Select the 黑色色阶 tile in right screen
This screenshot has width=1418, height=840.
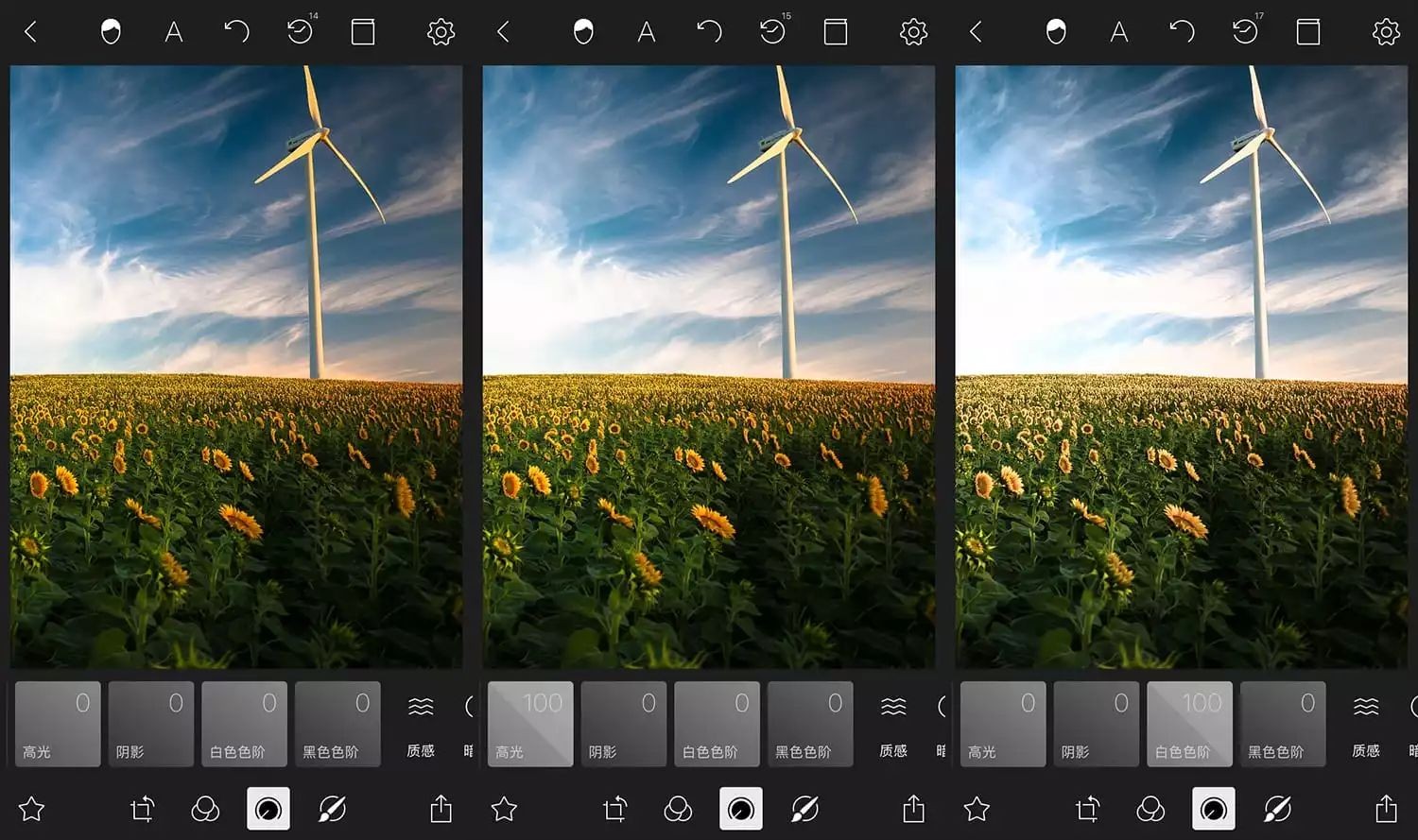(x=1283, y=724)
